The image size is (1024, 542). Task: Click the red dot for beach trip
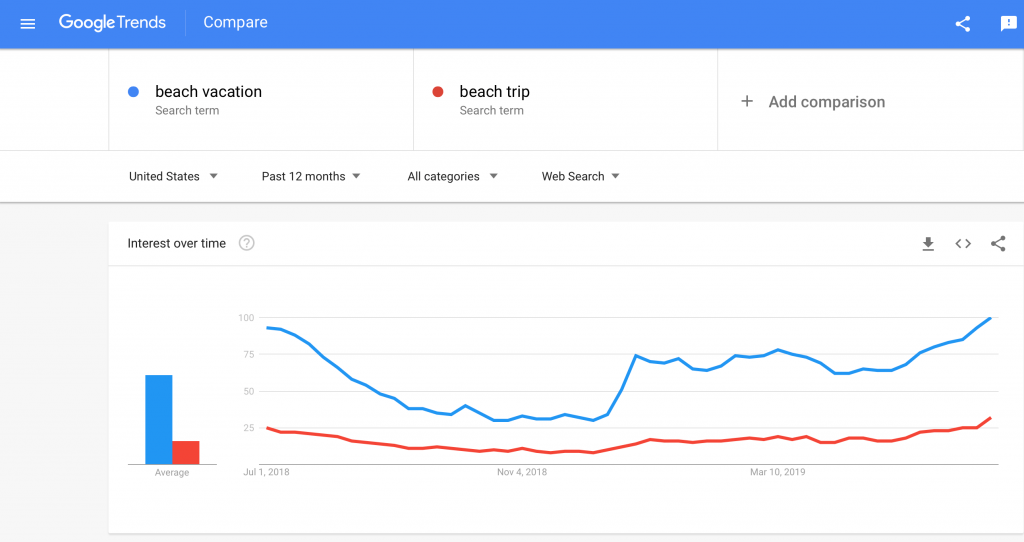click(x=437, y=92)
